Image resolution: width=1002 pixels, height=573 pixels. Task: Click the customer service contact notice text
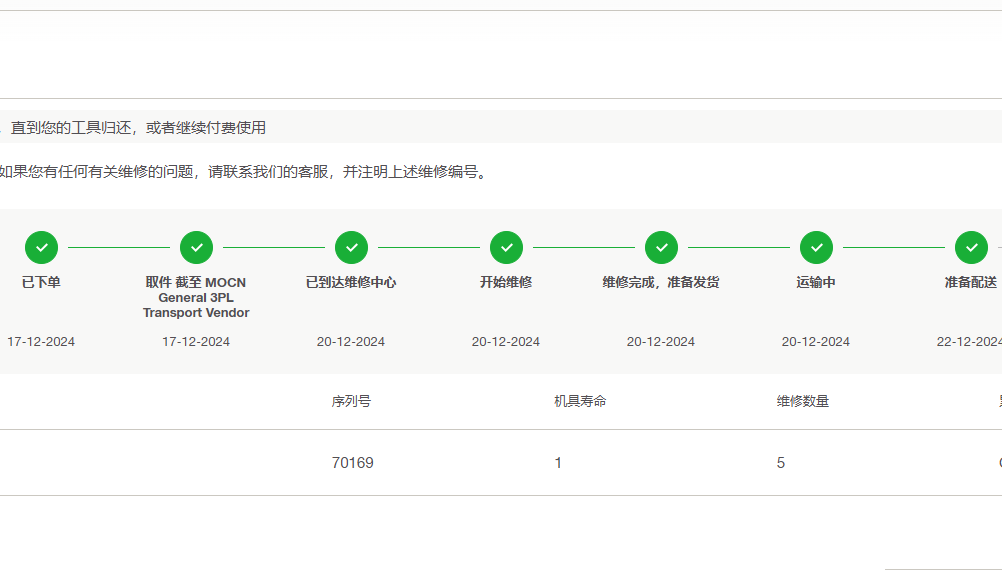coord(244,172)
